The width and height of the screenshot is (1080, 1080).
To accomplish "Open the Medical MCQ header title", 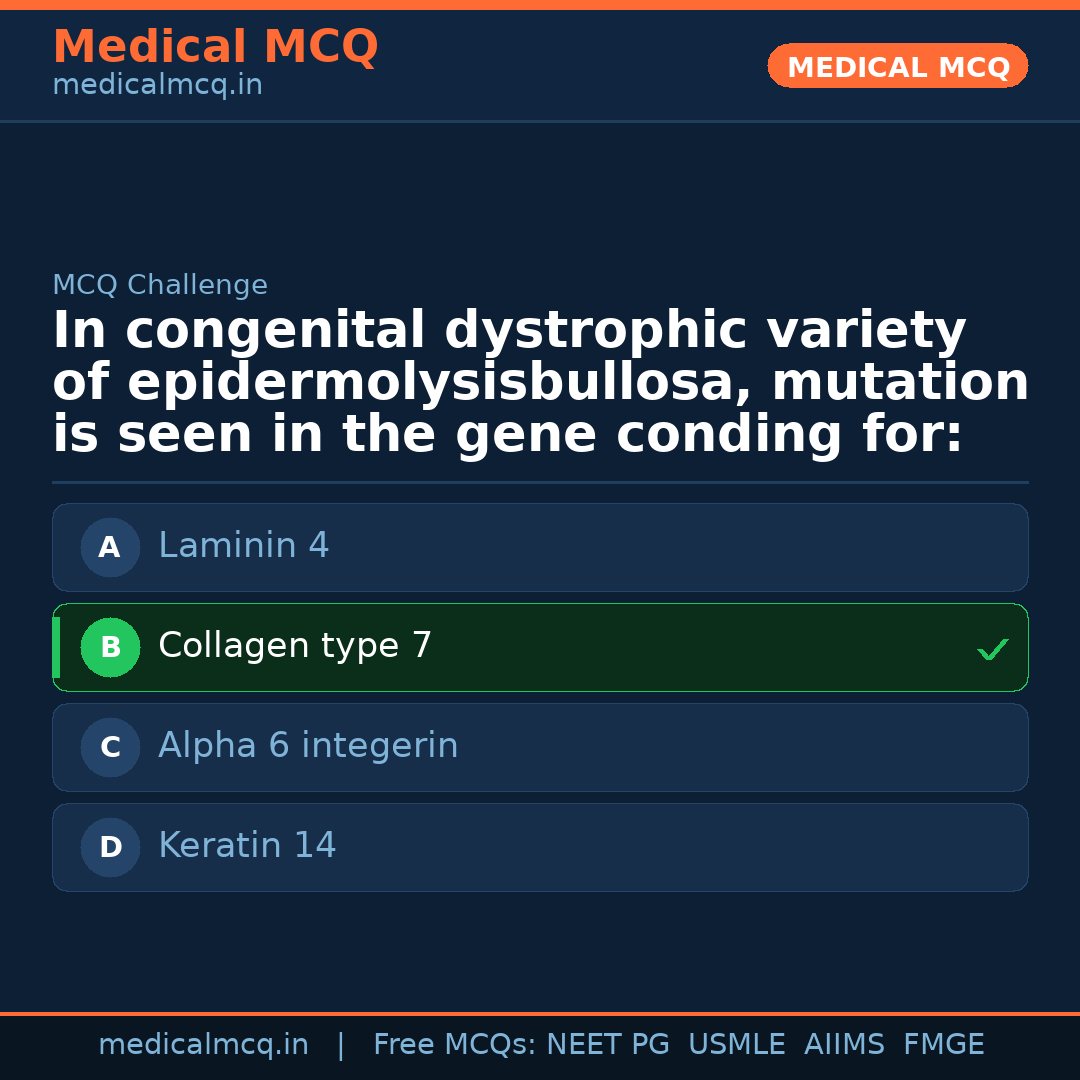I will tap(215, 47).
